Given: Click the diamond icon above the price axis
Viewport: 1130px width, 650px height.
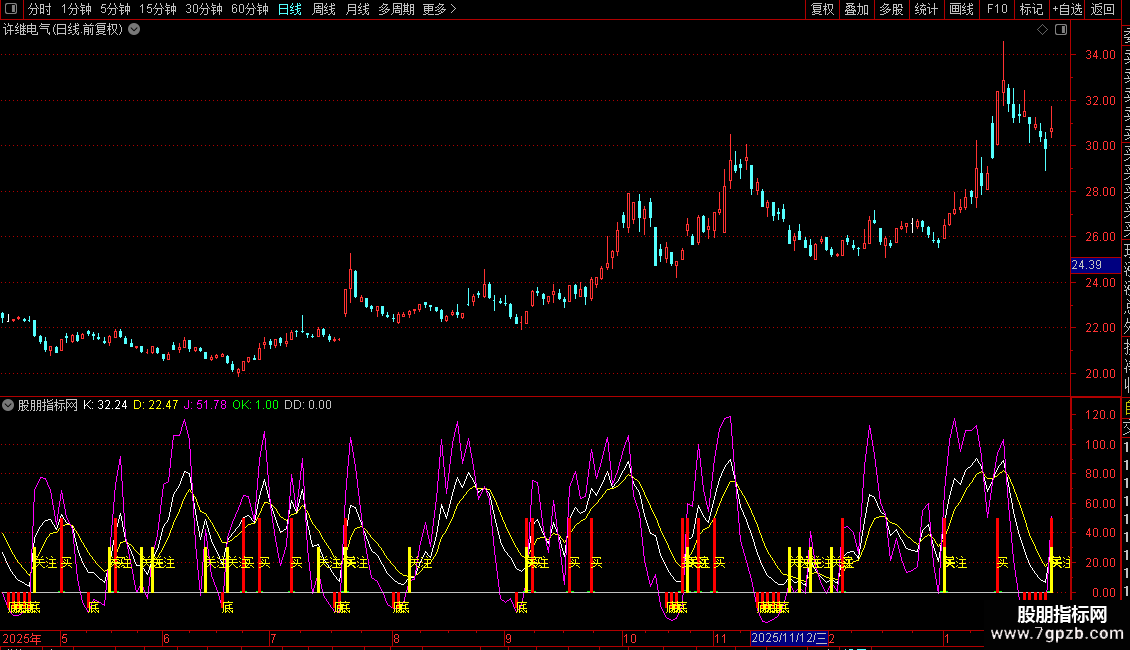Looking at the screenshot, I should (1042, 30).
